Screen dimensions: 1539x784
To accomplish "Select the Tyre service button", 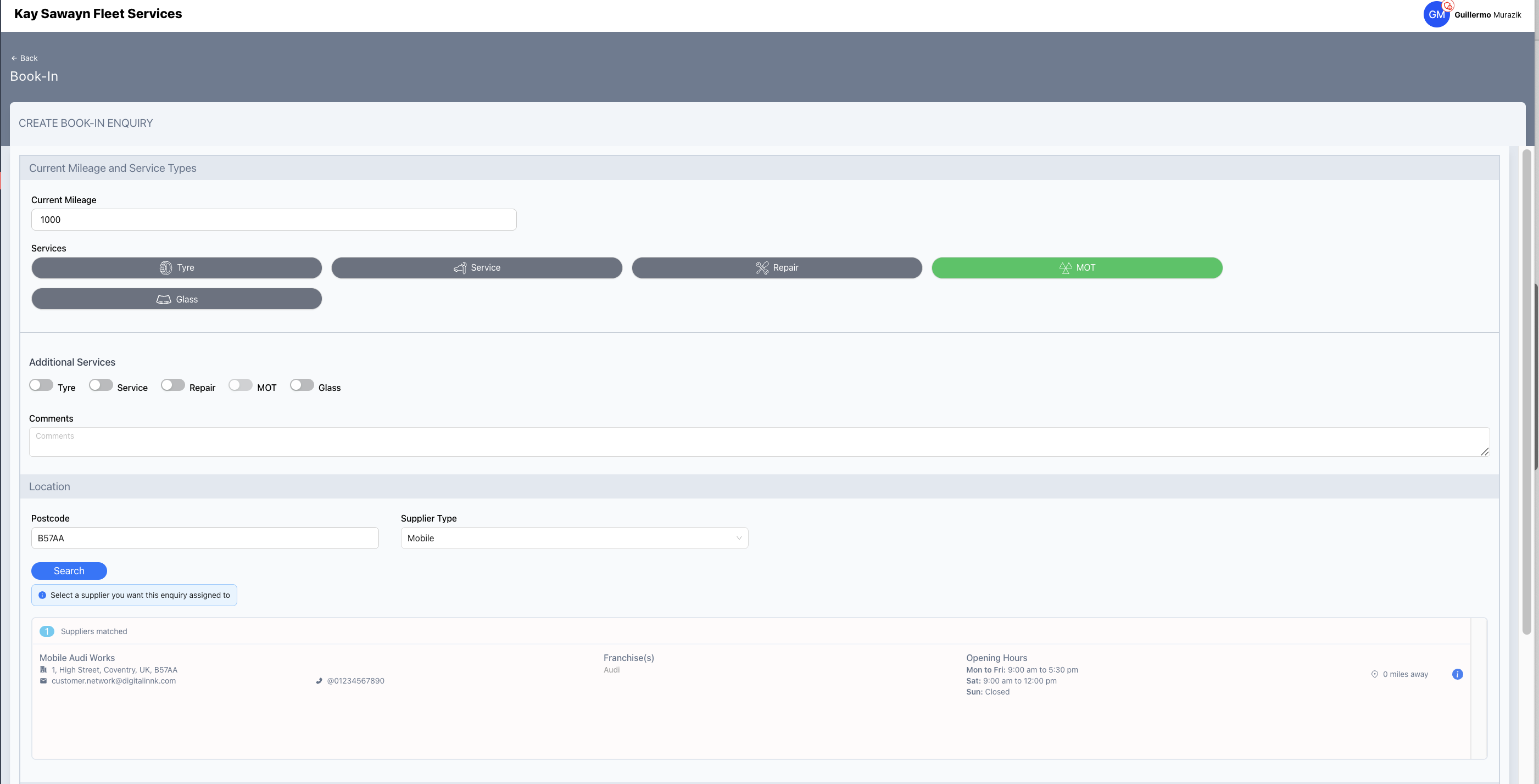I will click(177, 267).
